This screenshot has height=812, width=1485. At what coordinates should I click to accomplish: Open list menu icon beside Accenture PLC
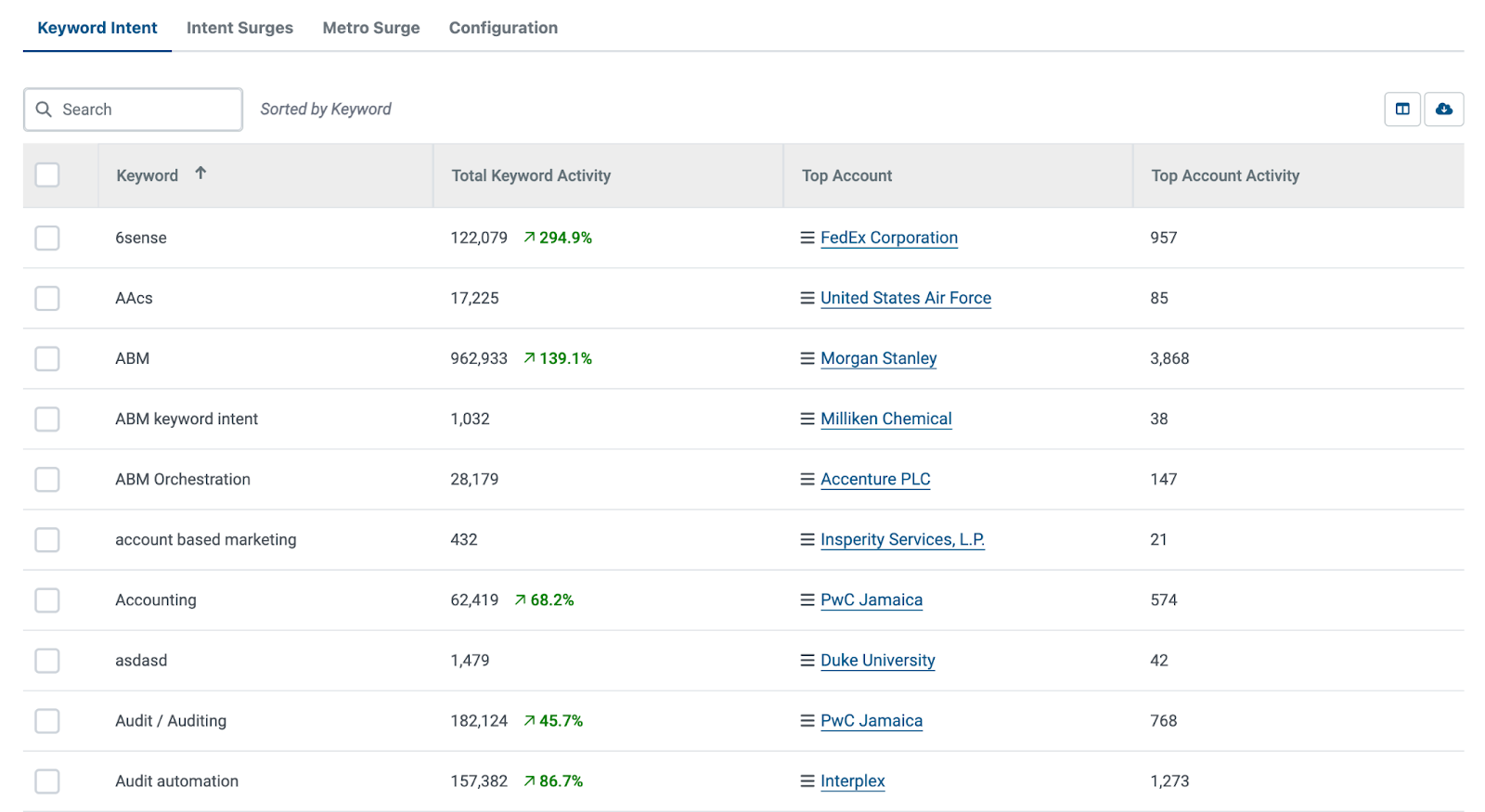[x=807, y=479]
